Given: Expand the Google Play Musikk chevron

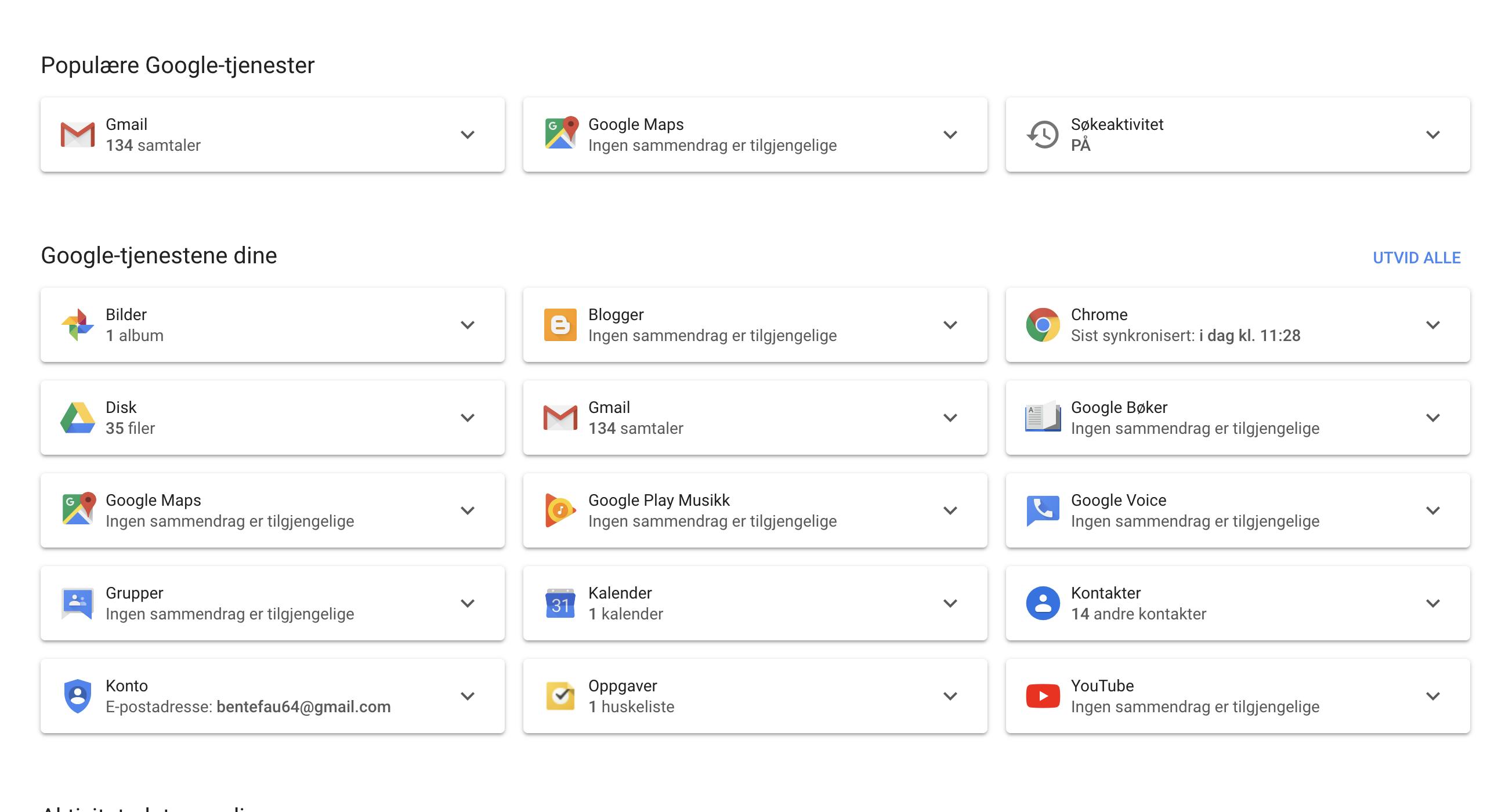Looking at the screenshot, I should click(950, 510).
